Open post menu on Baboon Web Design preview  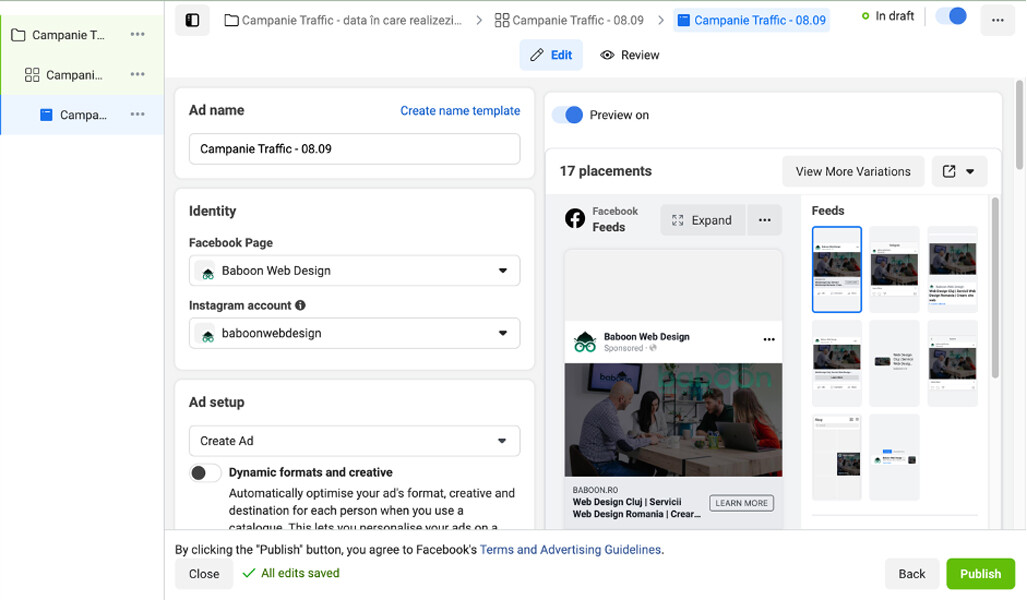(769, 340)
